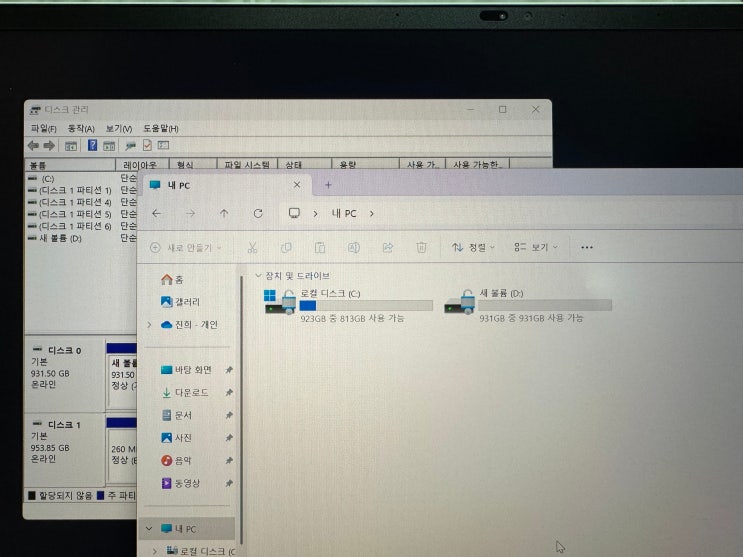Open the 보기 view dropdown
Image resolution: width=743 pixels, height=557 pixels.
point(536,247)
